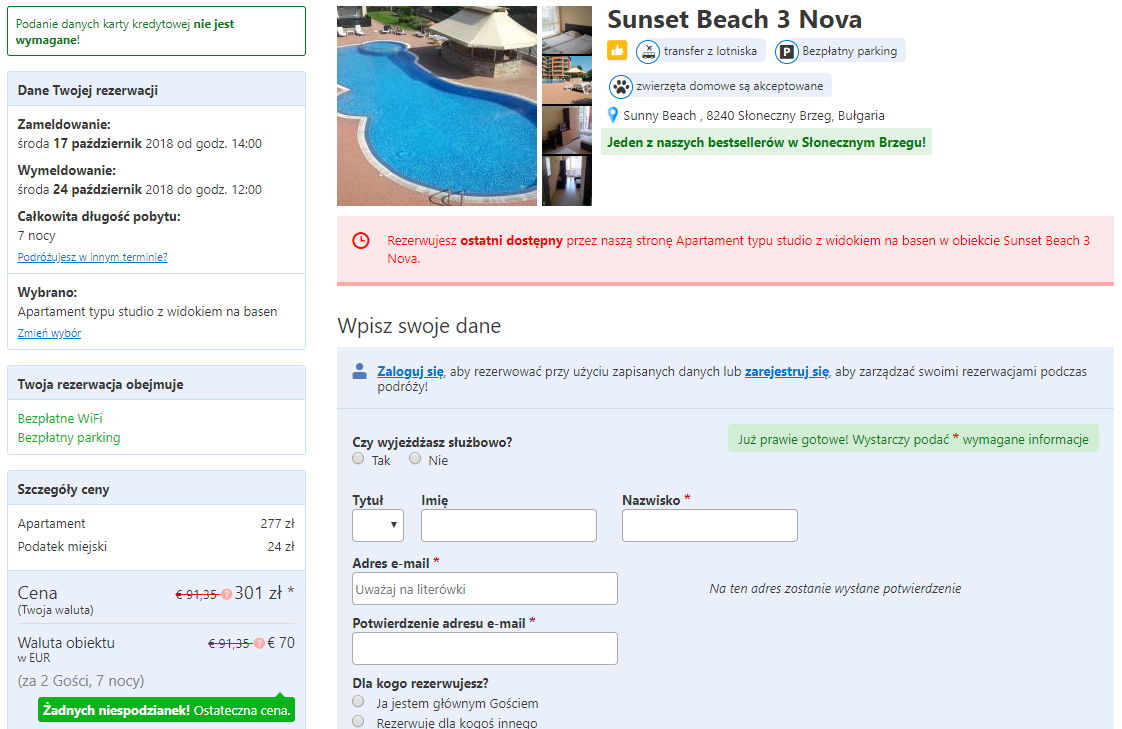1122x729 pixels.
Task: Click the airport transfer shuttle icon
Action: [648, 52]
